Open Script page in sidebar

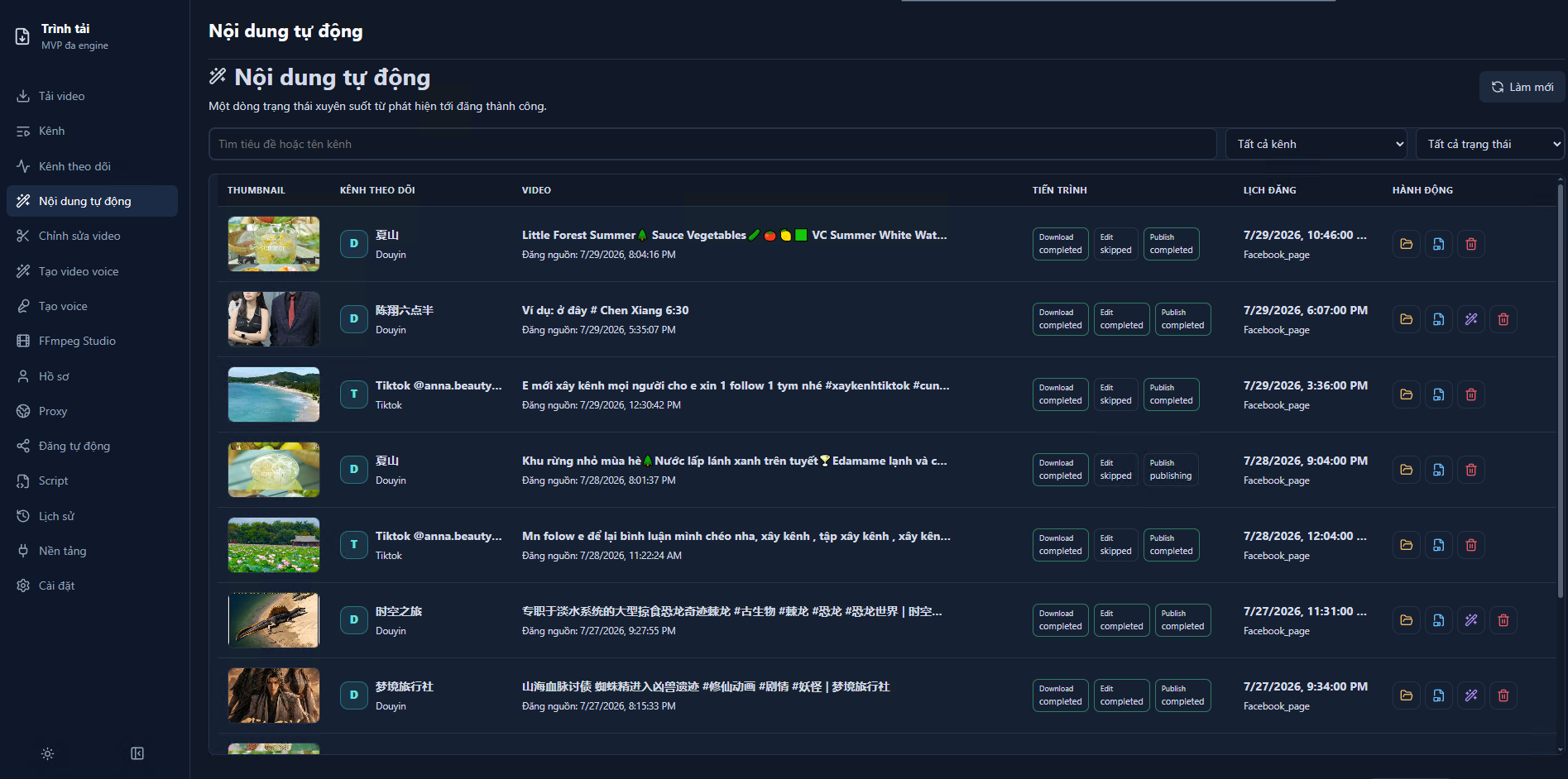92,480
